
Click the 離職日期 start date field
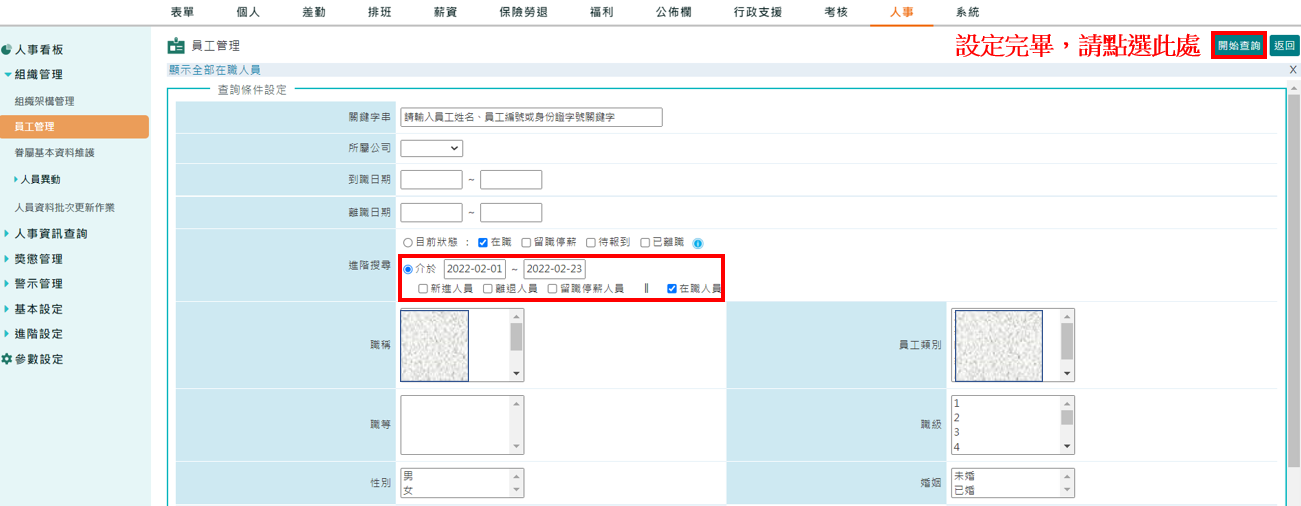(x=431, y=213)
